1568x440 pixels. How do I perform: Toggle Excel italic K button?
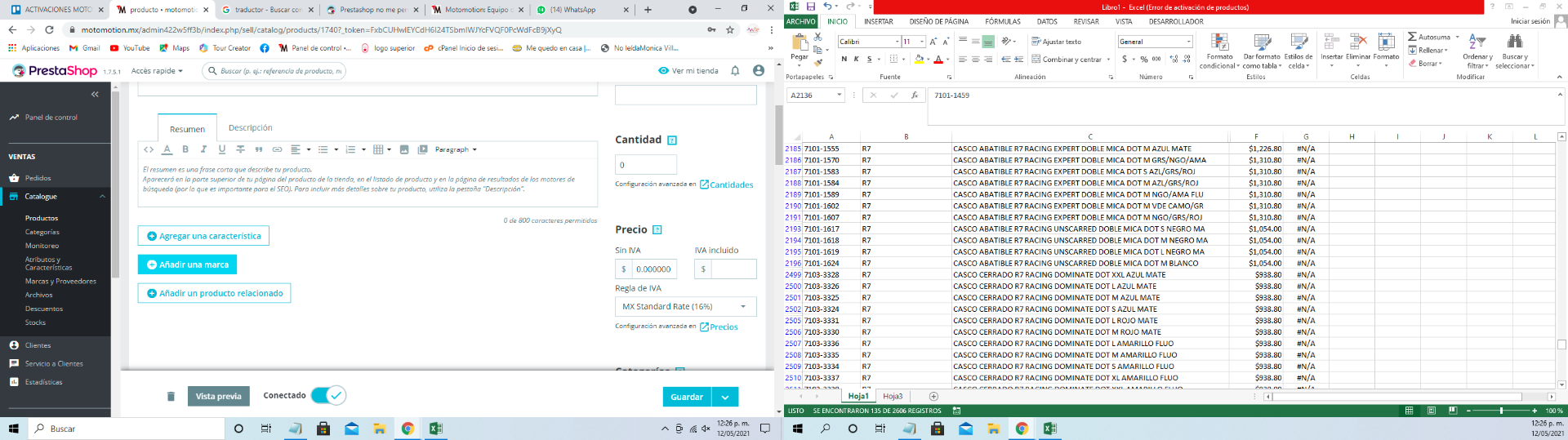[x=856, y=60]
